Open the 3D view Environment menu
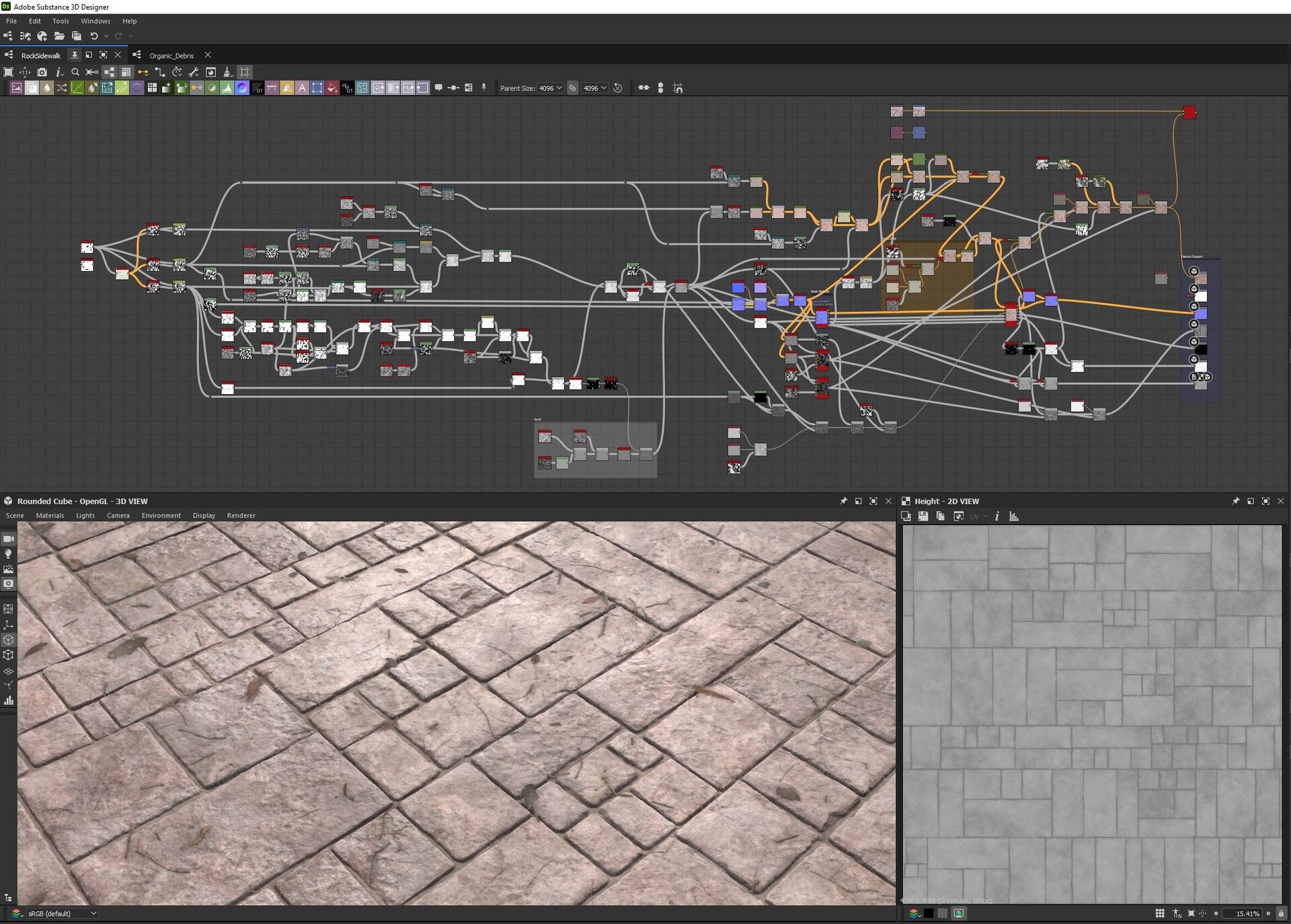Viewport: 1291px width, 924px height. (161, 516)
